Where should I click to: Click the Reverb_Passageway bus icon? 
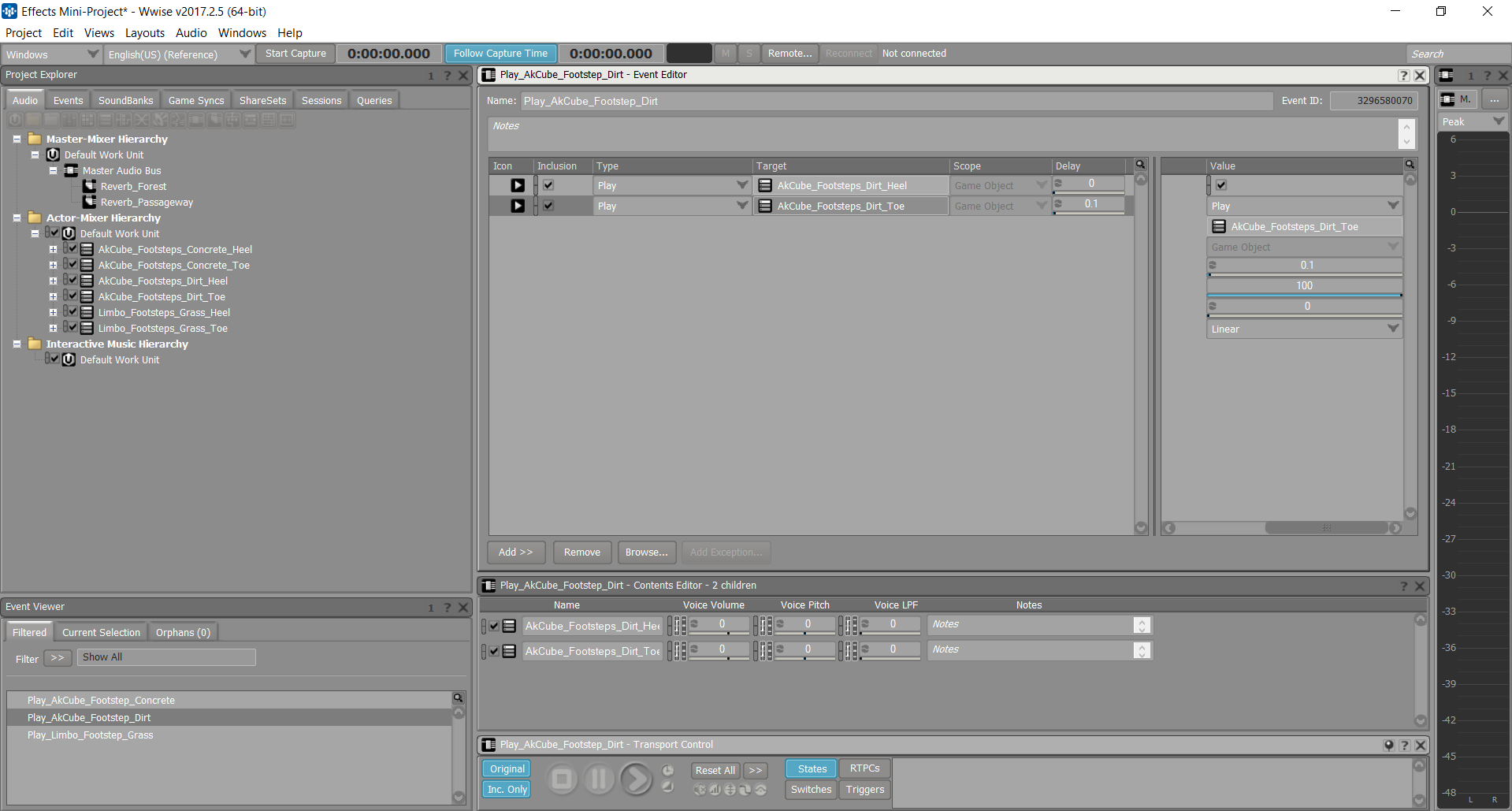point(90,202)
